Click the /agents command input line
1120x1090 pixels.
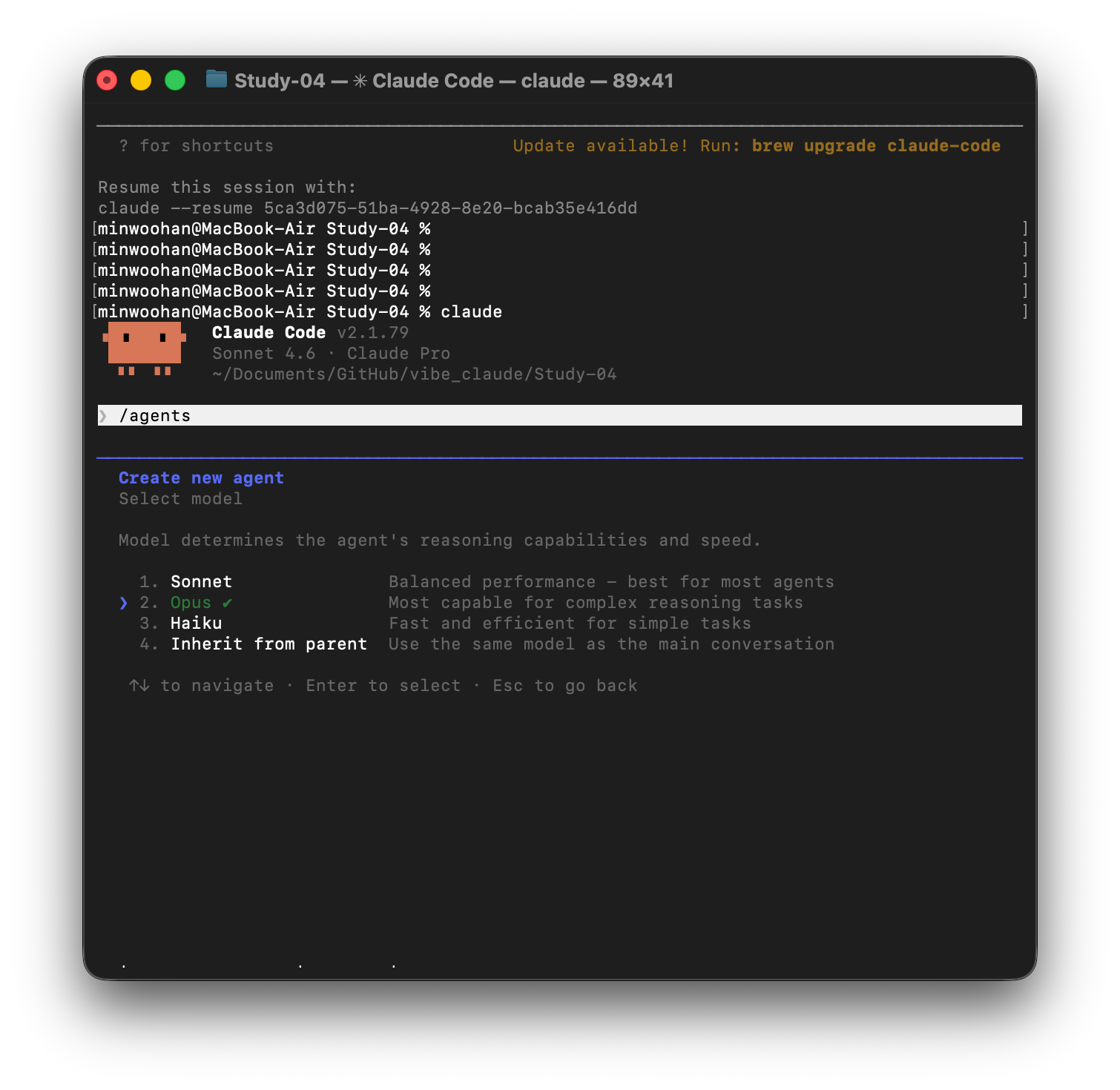(560, 416)
